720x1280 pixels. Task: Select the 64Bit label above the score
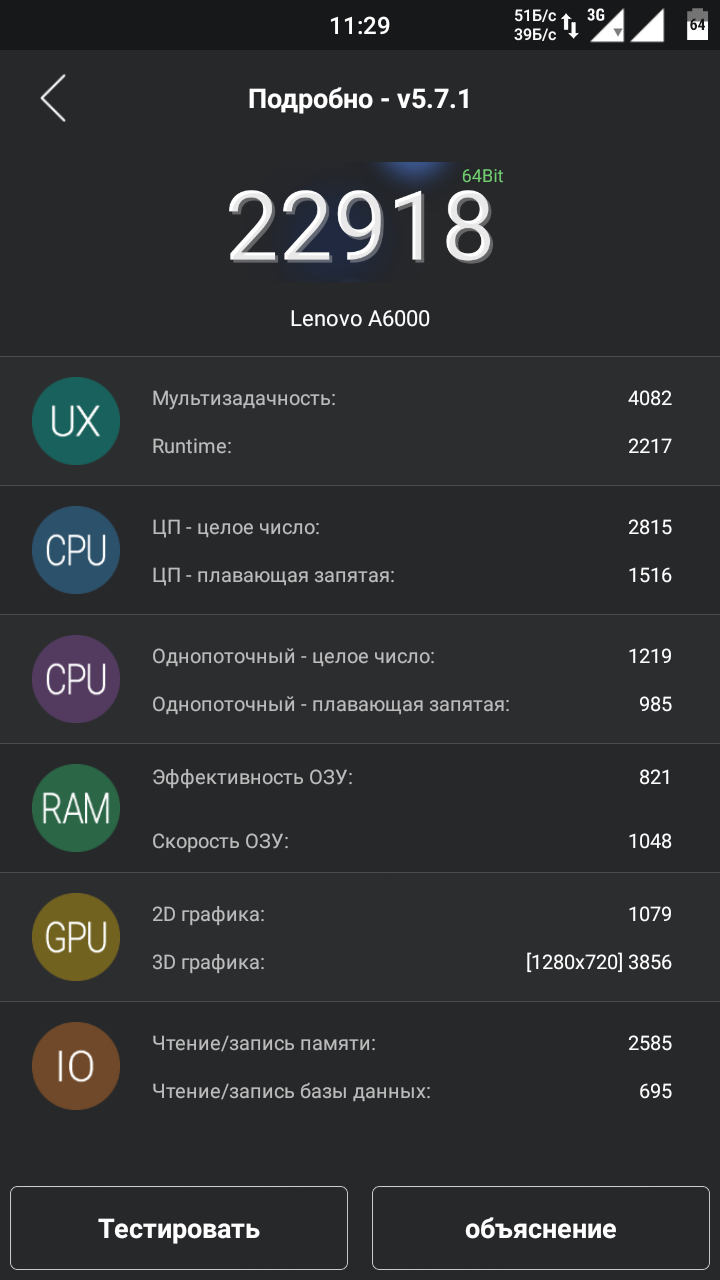coord(482,176)
